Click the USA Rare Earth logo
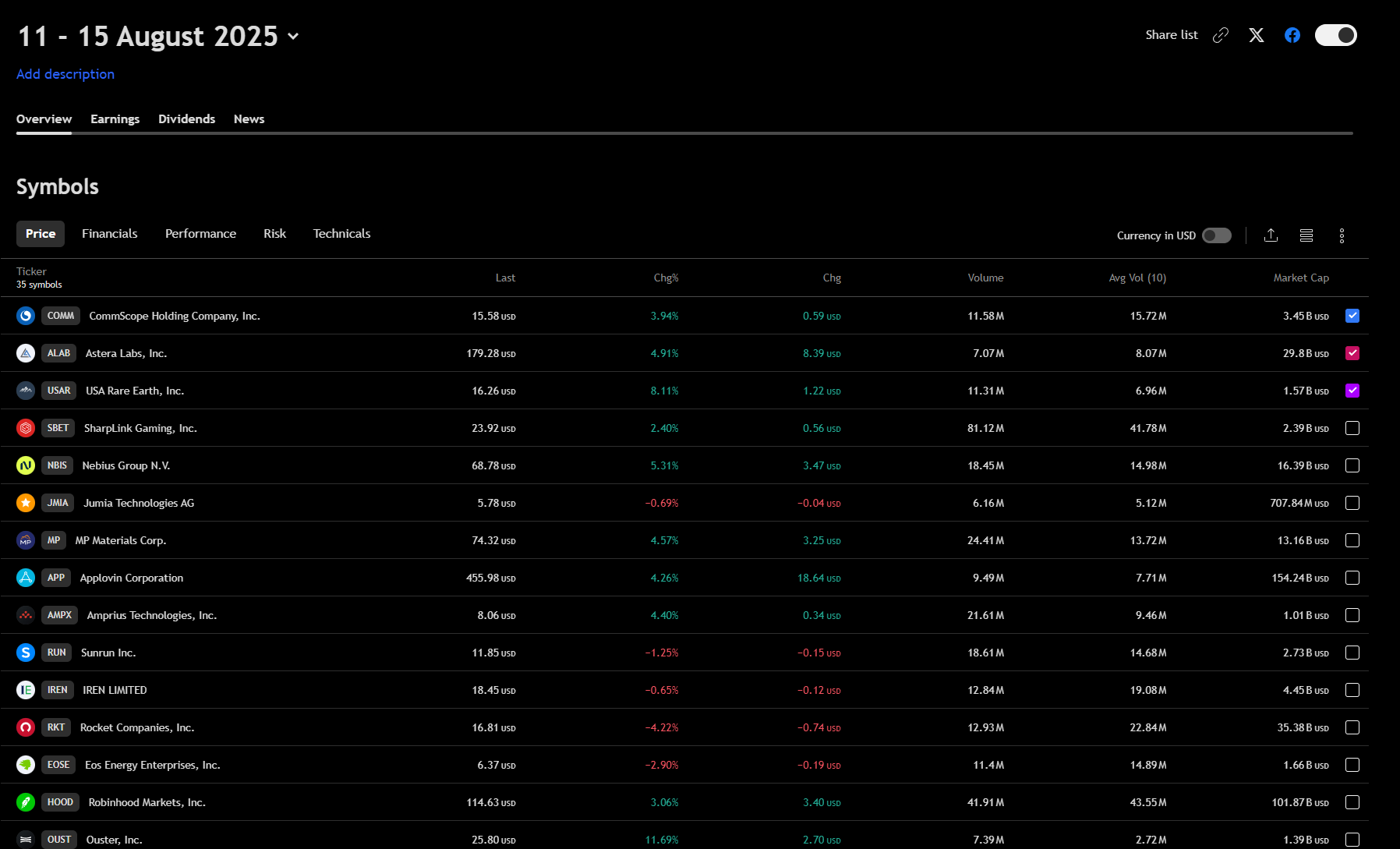1400x849 pixels. [x=26, y=391]
